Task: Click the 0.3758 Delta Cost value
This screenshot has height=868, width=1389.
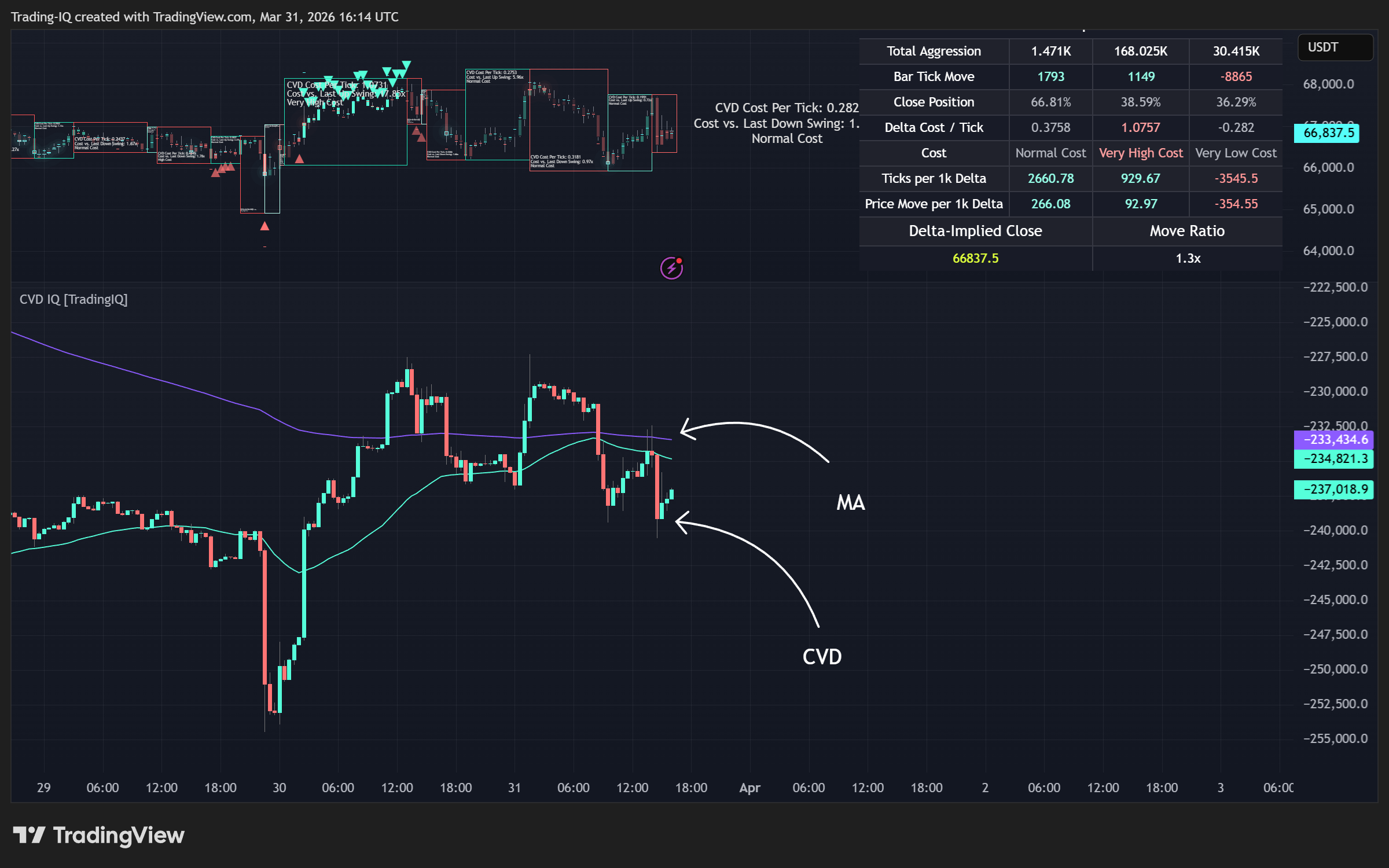Action: [1050, 127]
